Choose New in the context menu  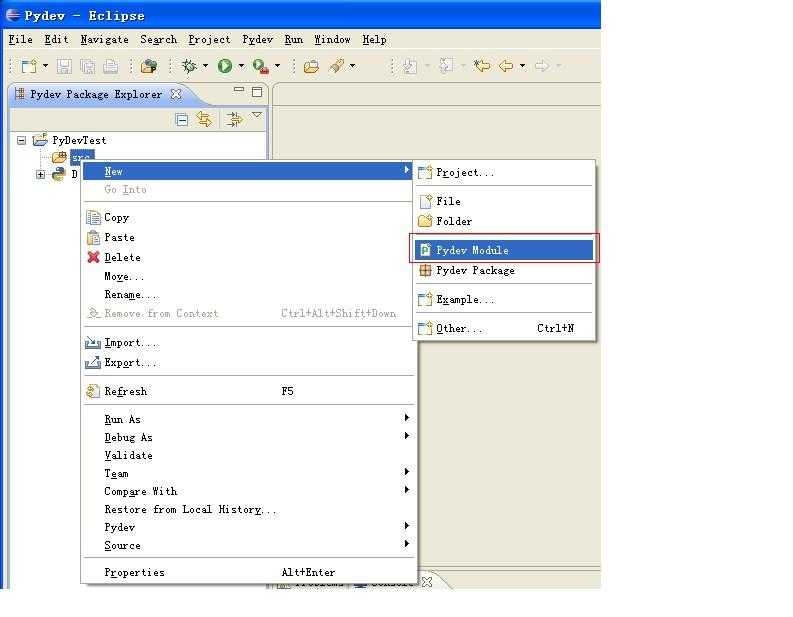[x=248, y=171]
